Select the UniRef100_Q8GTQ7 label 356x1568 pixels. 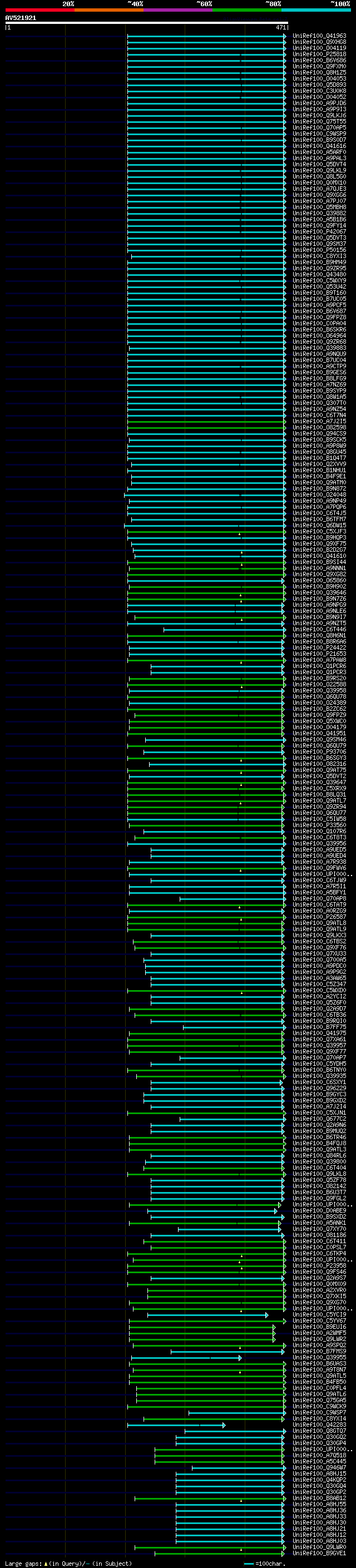click(319, 1431)
